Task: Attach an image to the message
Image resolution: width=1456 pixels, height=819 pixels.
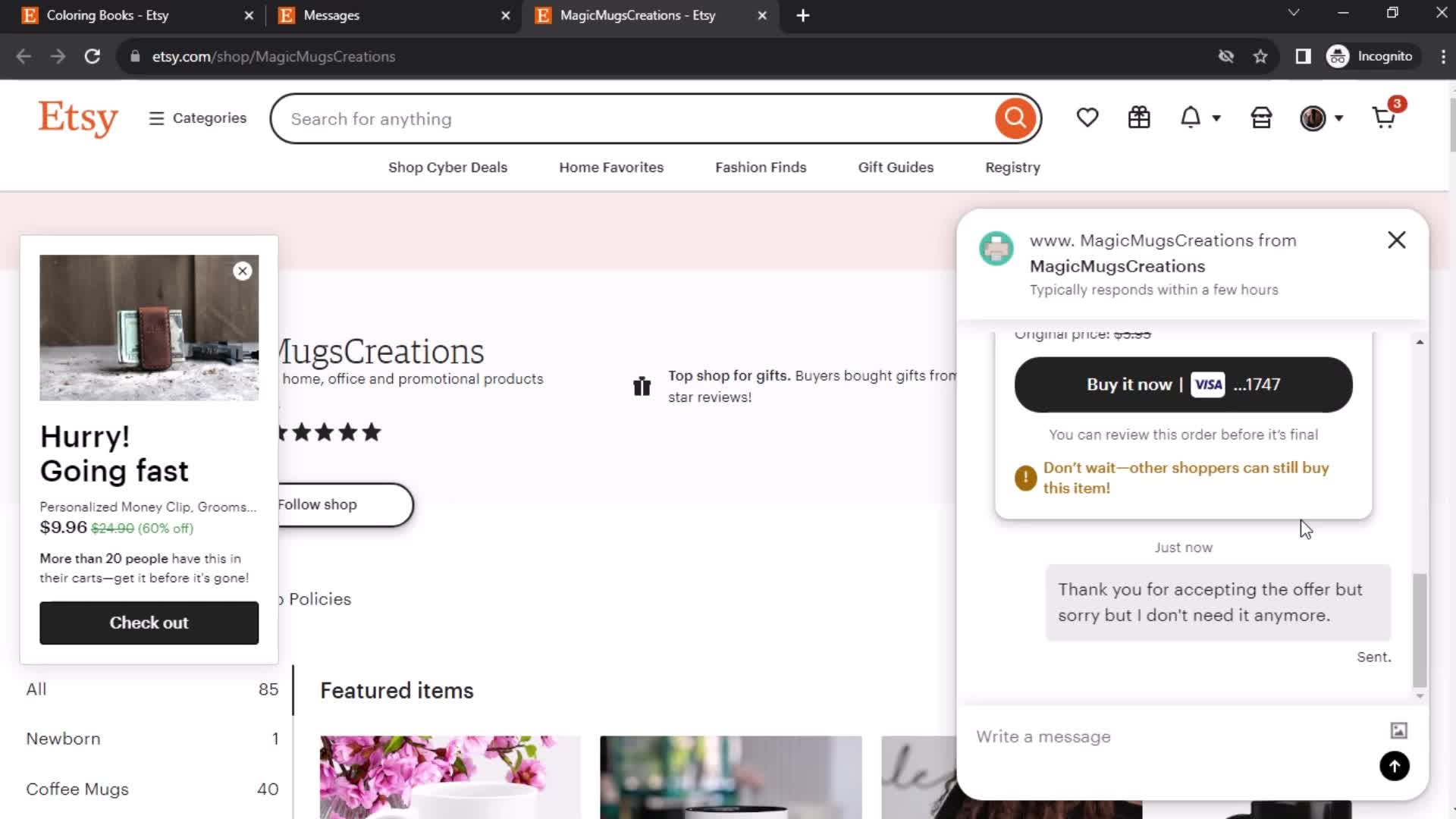Action: coord(1398,730)
